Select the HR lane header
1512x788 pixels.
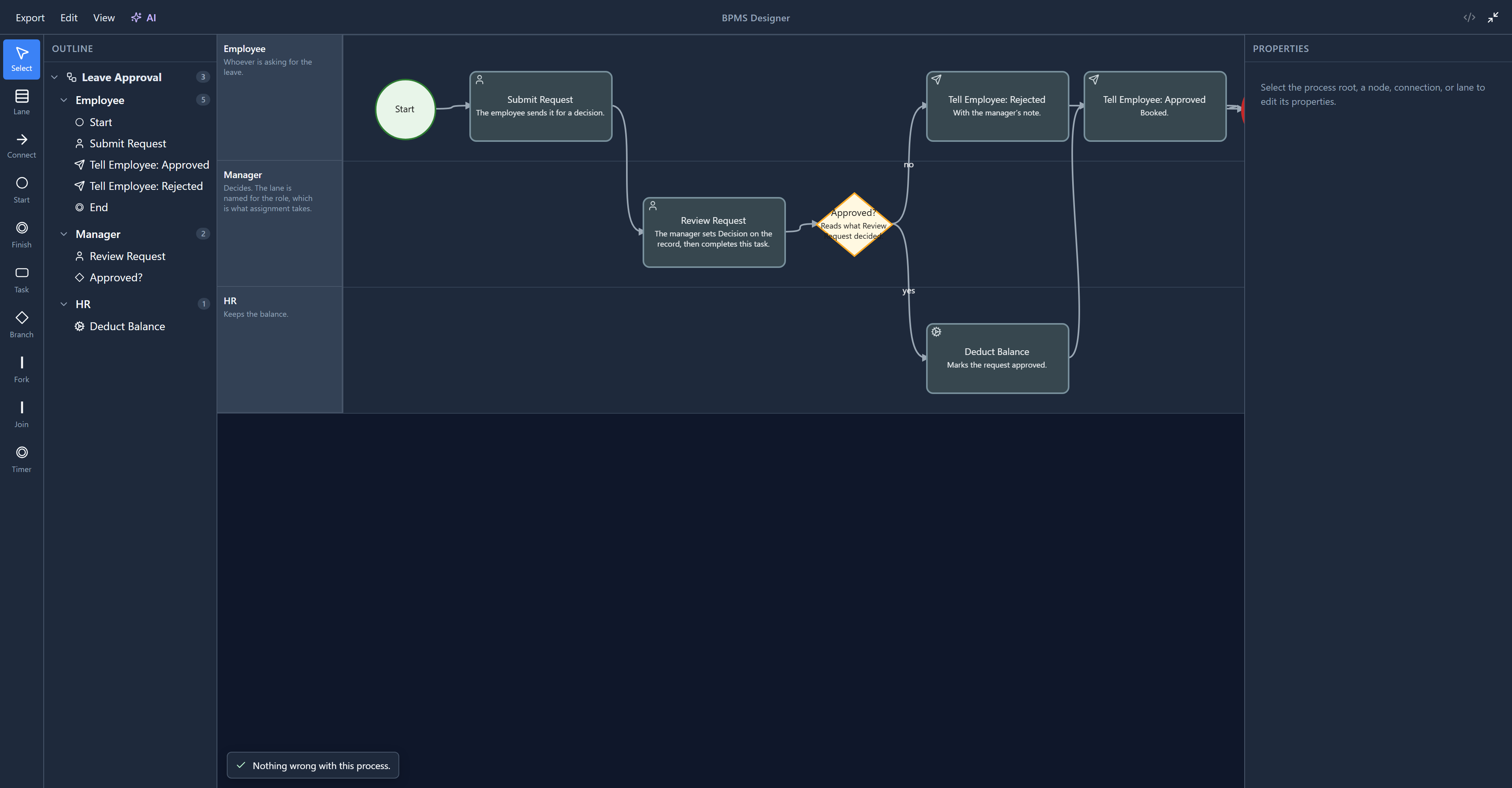click(x=280, y=350)
